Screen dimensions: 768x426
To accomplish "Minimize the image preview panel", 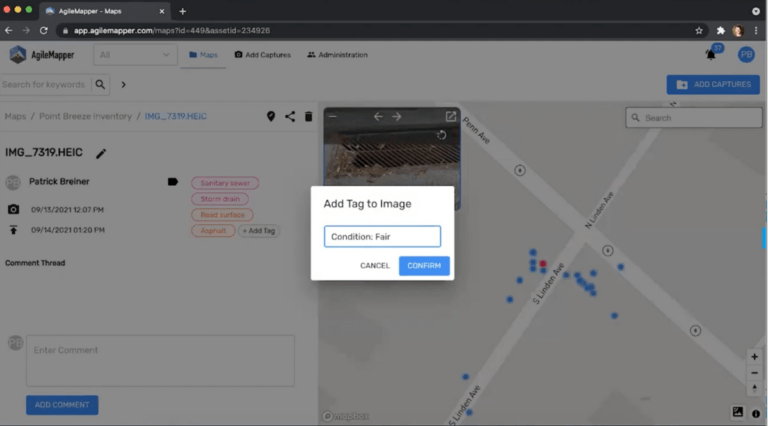I will (x=333, y=117).
